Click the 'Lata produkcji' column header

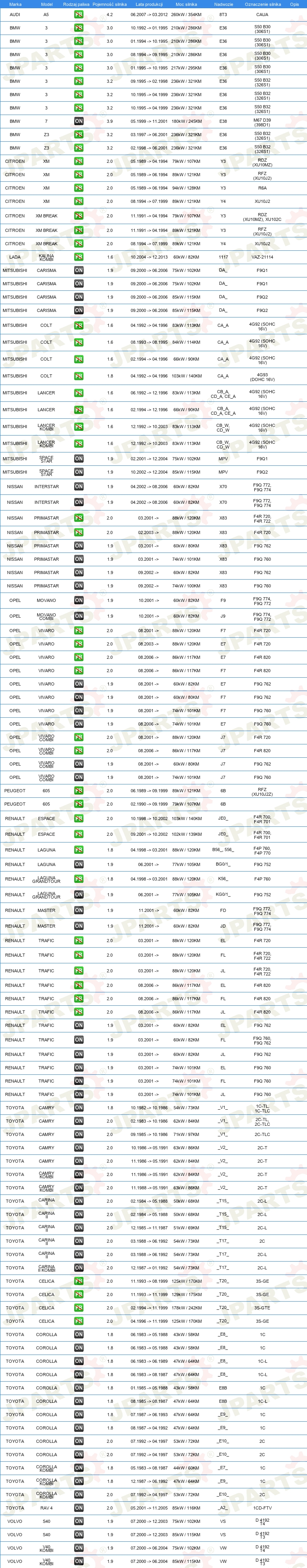[x=149, y=4]
